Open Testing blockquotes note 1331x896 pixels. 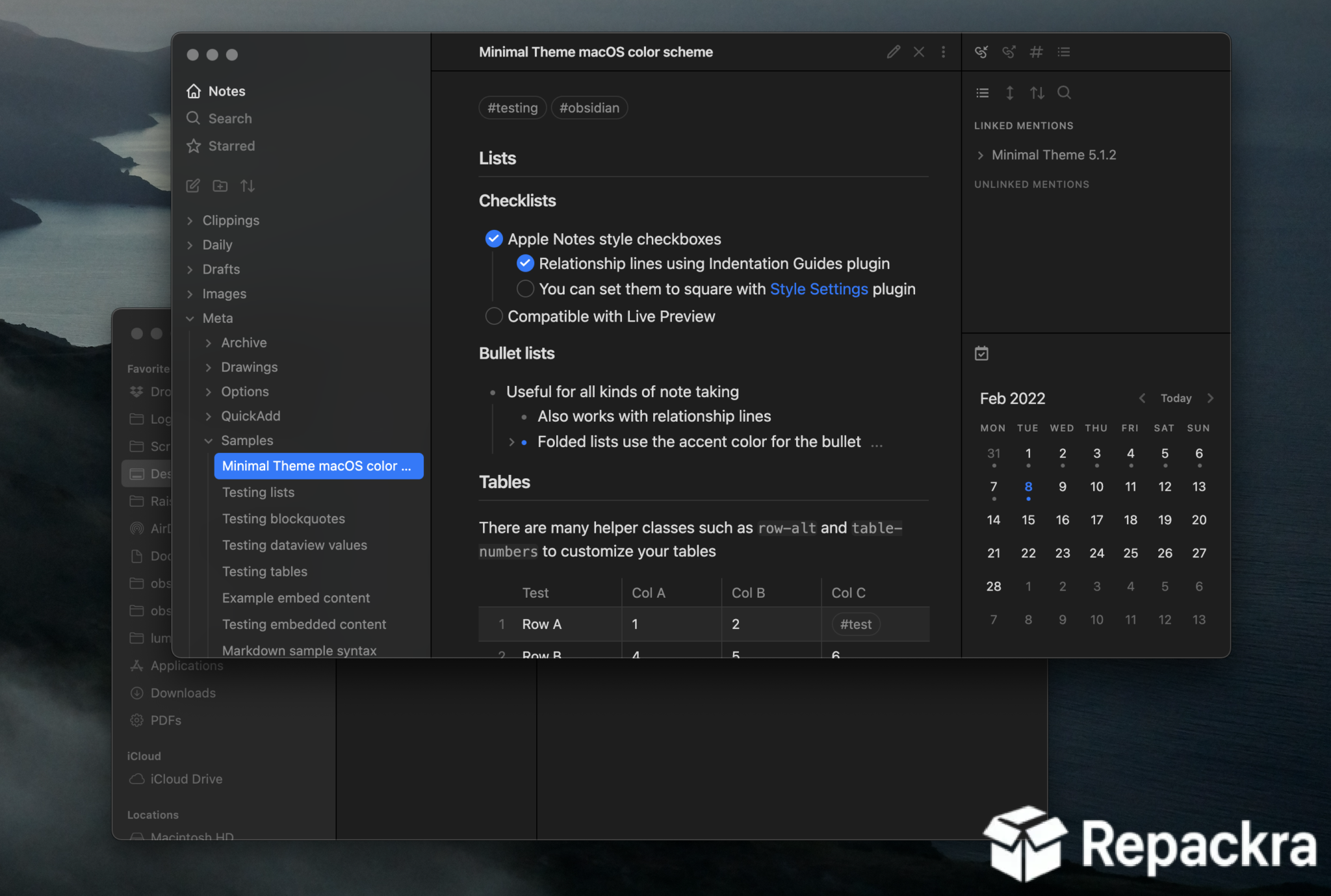pos(283,518)
